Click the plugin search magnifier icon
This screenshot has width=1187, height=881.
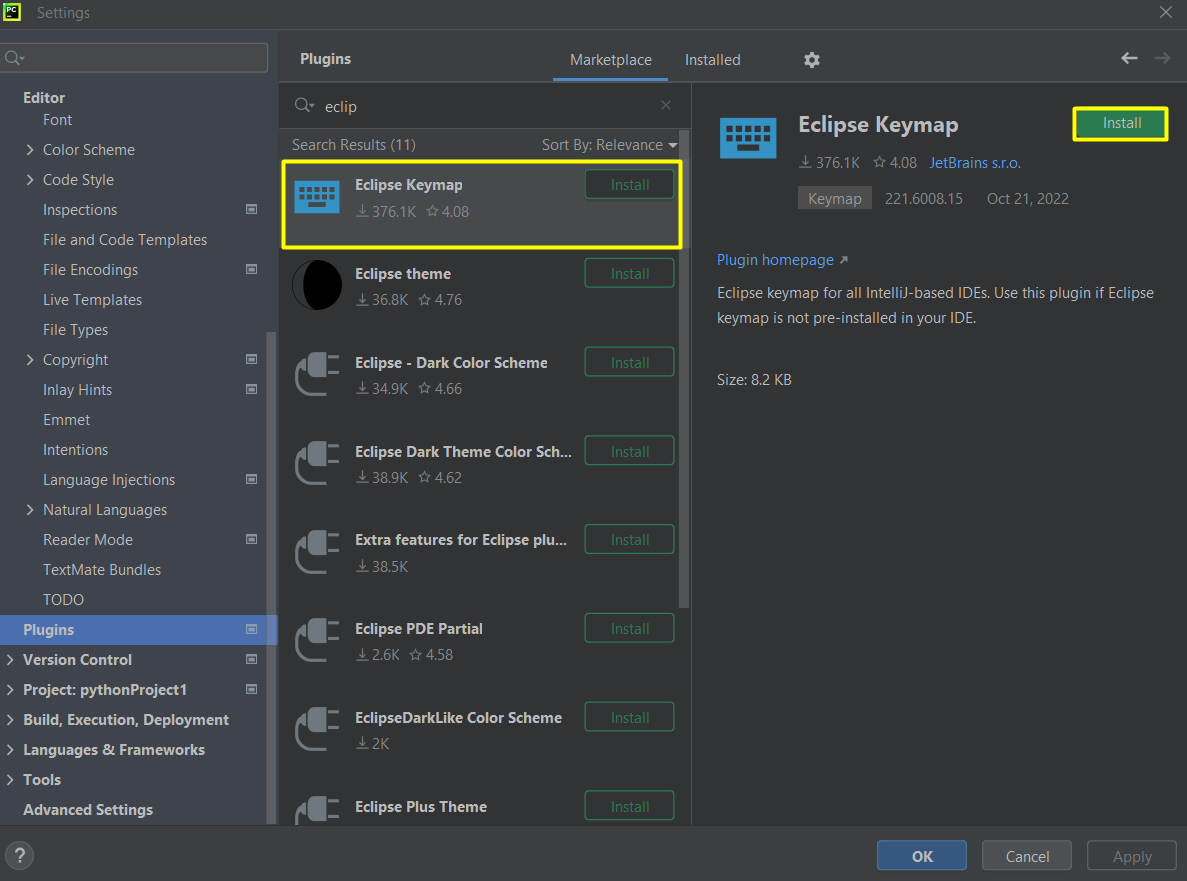click(x=304, y=106)
